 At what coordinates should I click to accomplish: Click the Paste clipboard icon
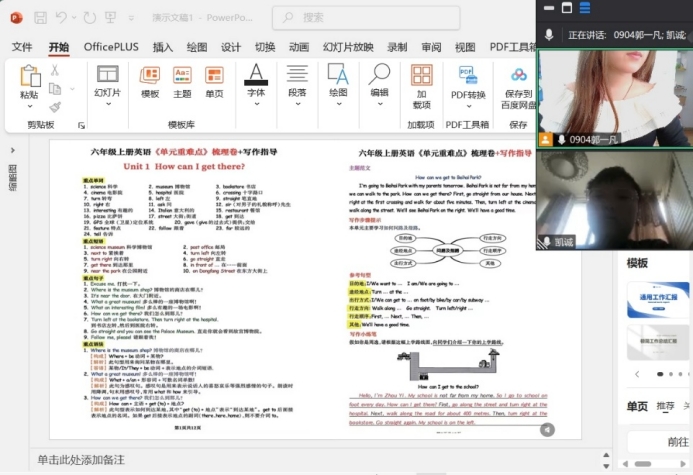29,76
